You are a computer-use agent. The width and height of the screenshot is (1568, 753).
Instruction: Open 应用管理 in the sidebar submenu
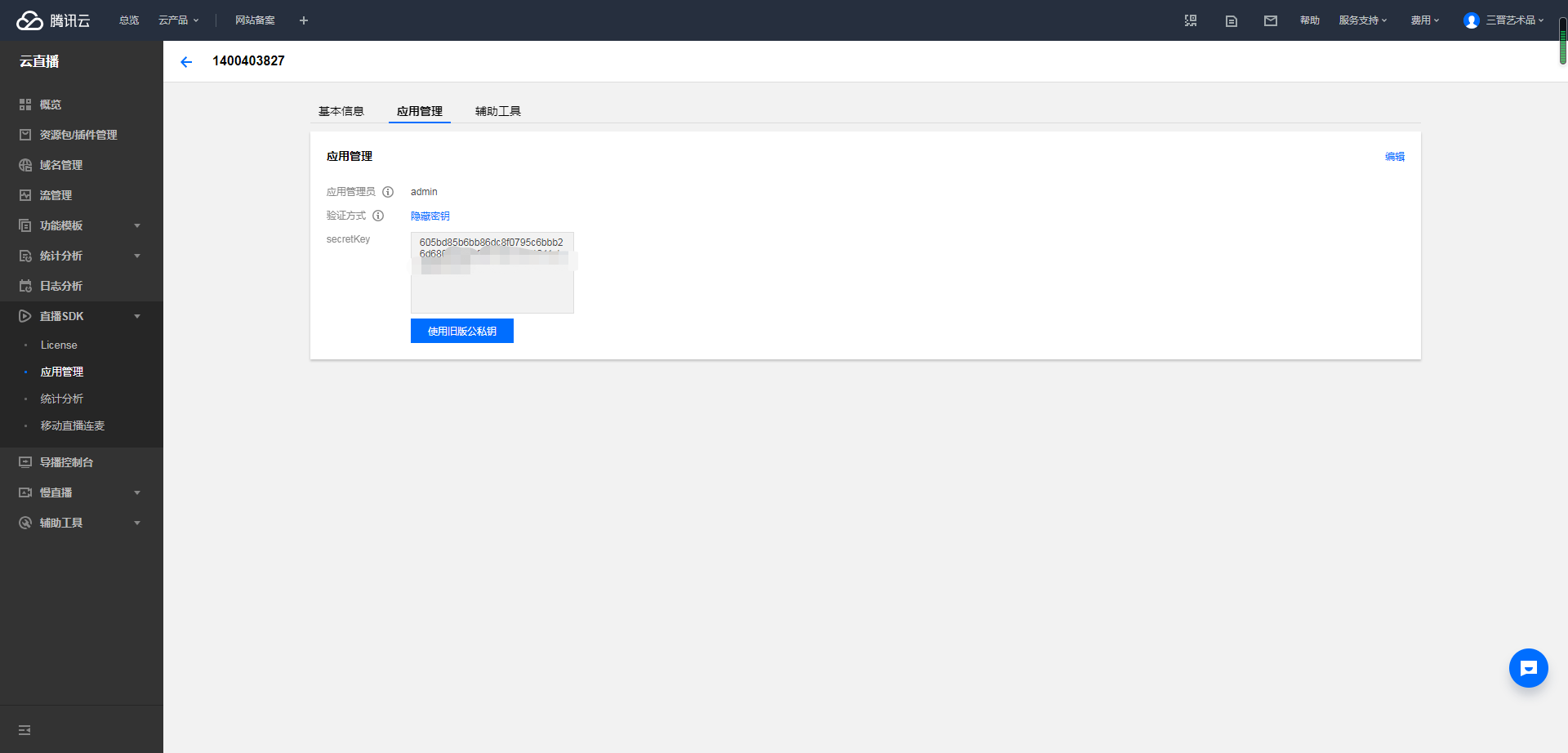[62, 372]
